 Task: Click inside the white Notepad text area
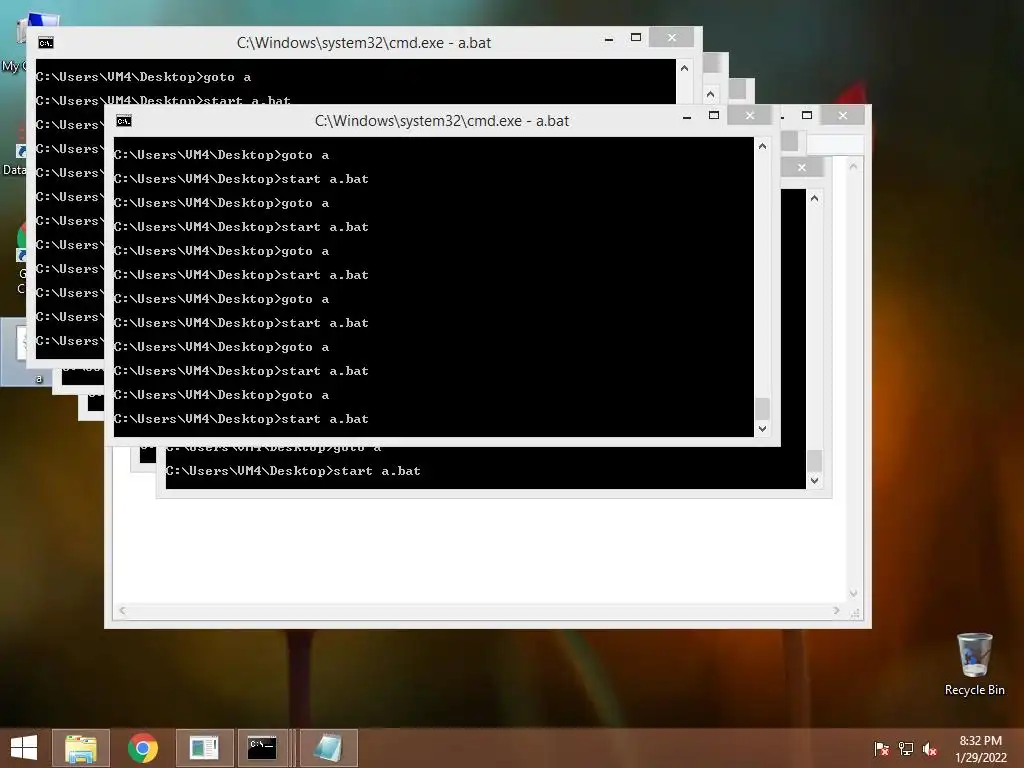(x=480, y=552)
